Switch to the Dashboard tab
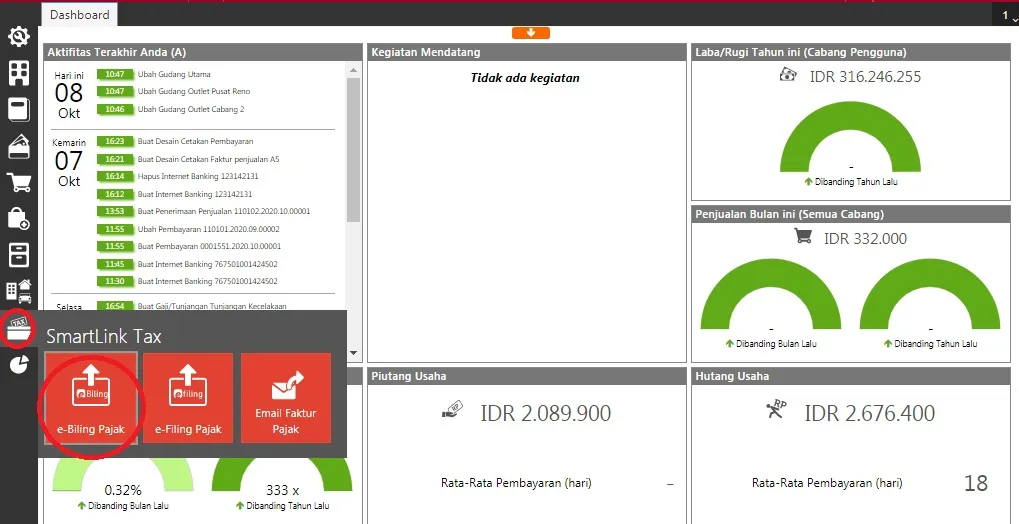1019x524 pixels. 79,15
